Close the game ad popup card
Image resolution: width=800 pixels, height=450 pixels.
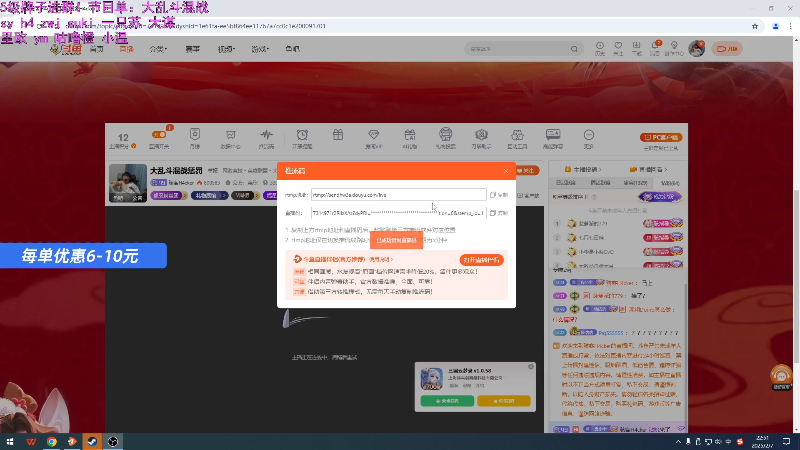tap(531, 367)
